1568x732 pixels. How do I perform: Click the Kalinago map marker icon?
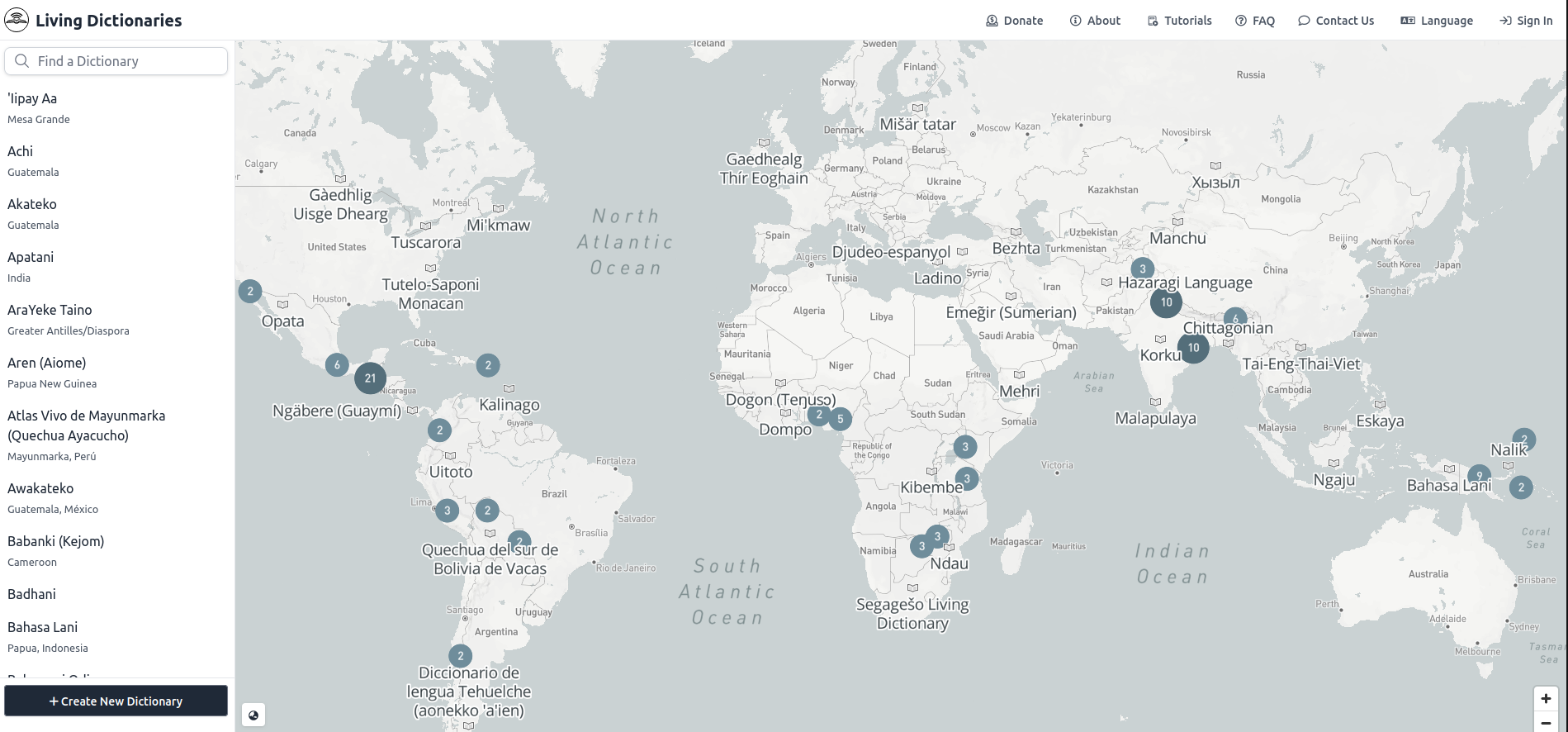tap(509, 388)
